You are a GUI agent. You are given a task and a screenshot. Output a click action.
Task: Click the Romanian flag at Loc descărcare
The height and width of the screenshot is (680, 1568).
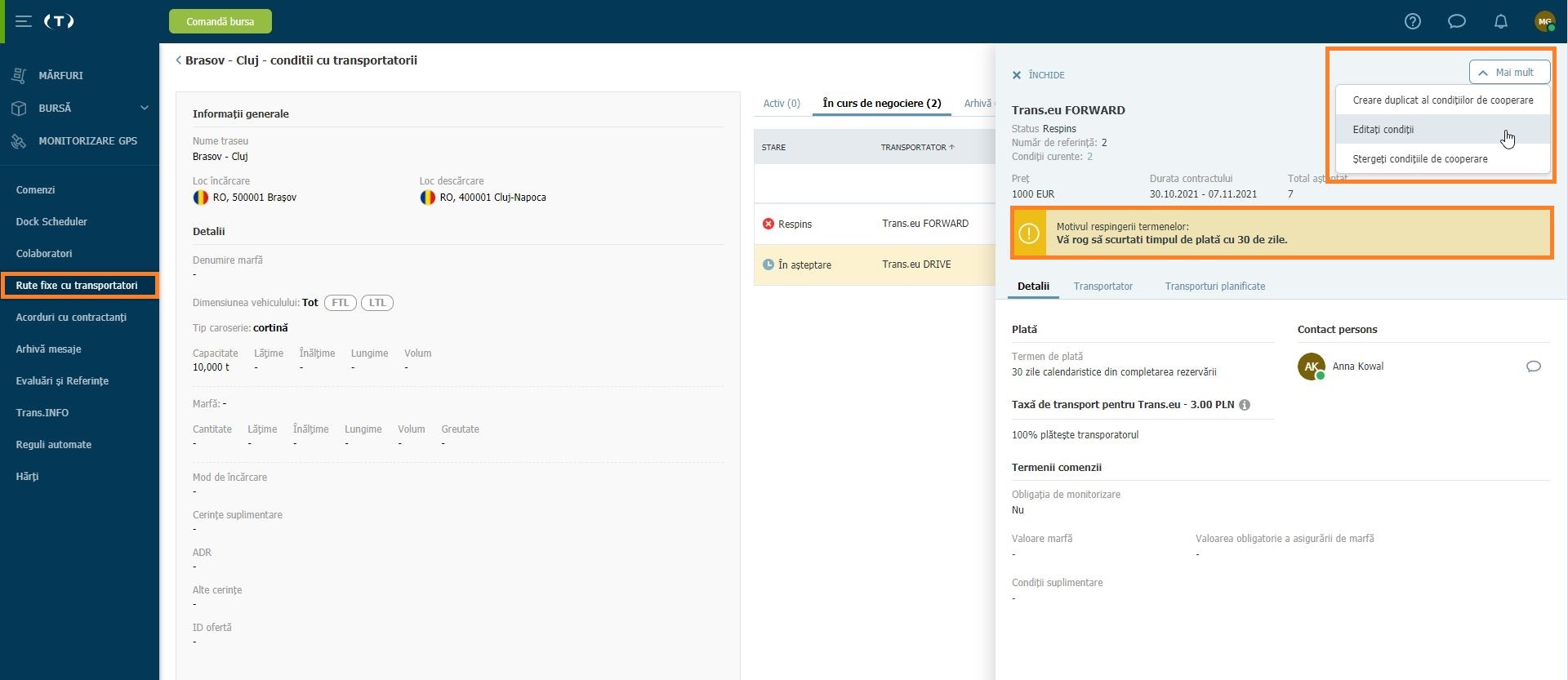427,198
